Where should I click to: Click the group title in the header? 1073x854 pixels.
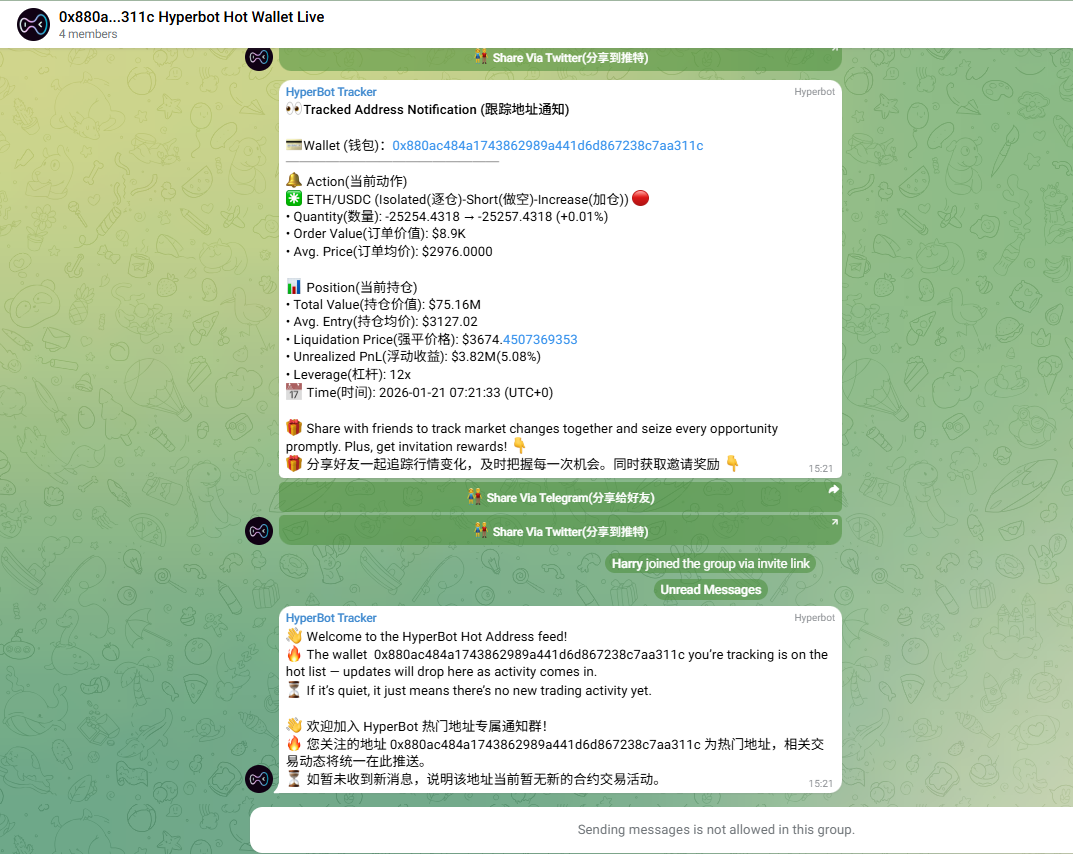[x=191, y=17]
